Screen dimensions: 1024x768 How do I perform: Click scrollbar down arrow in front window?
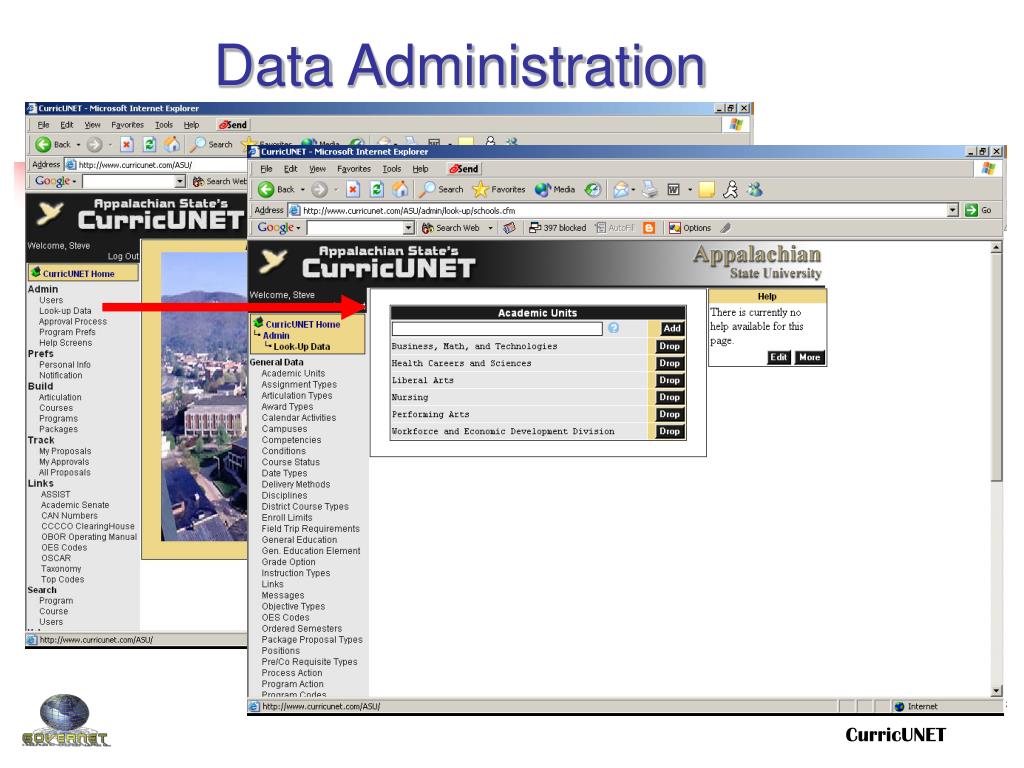coord(996,691)
